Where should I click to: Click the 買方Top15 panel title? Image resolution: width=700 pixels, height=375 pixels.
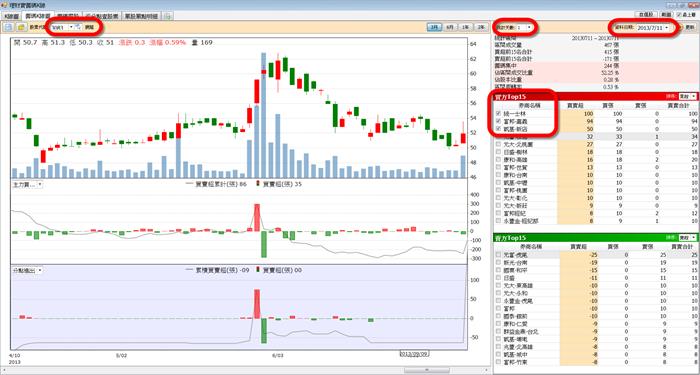click(x=511, y=96)
